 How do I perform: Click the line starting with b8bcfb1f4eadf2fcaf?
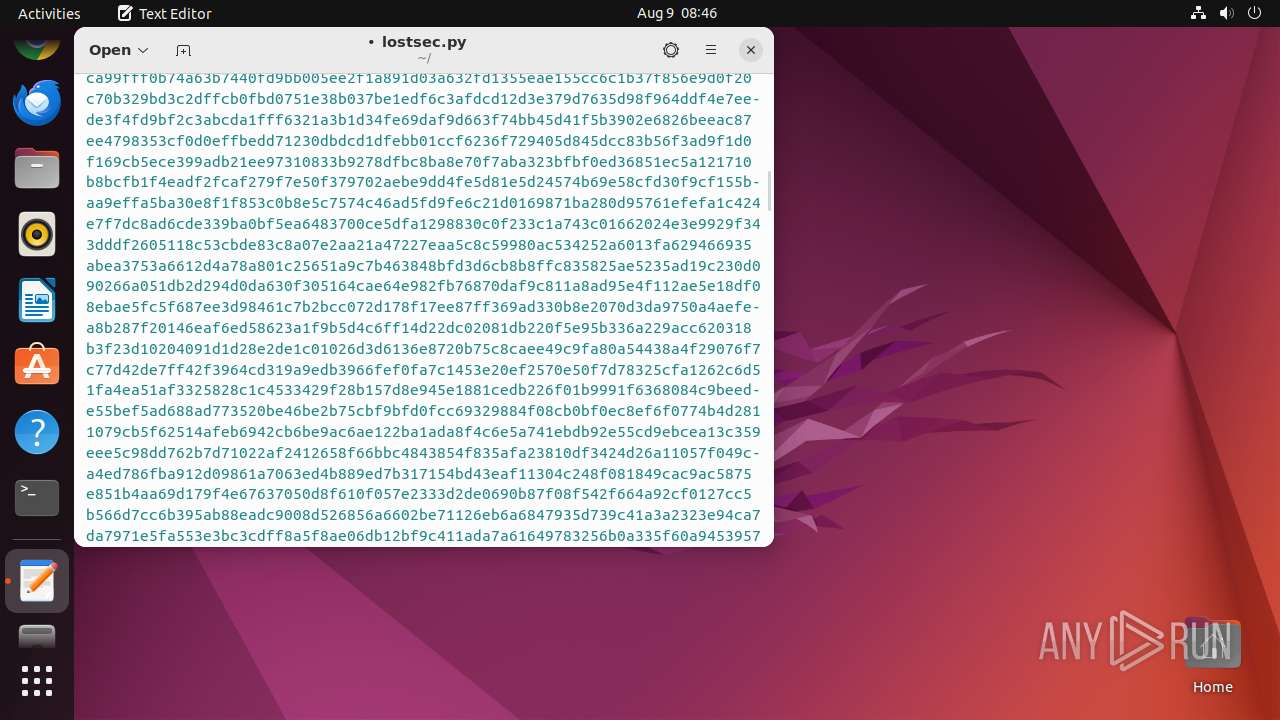423,182
